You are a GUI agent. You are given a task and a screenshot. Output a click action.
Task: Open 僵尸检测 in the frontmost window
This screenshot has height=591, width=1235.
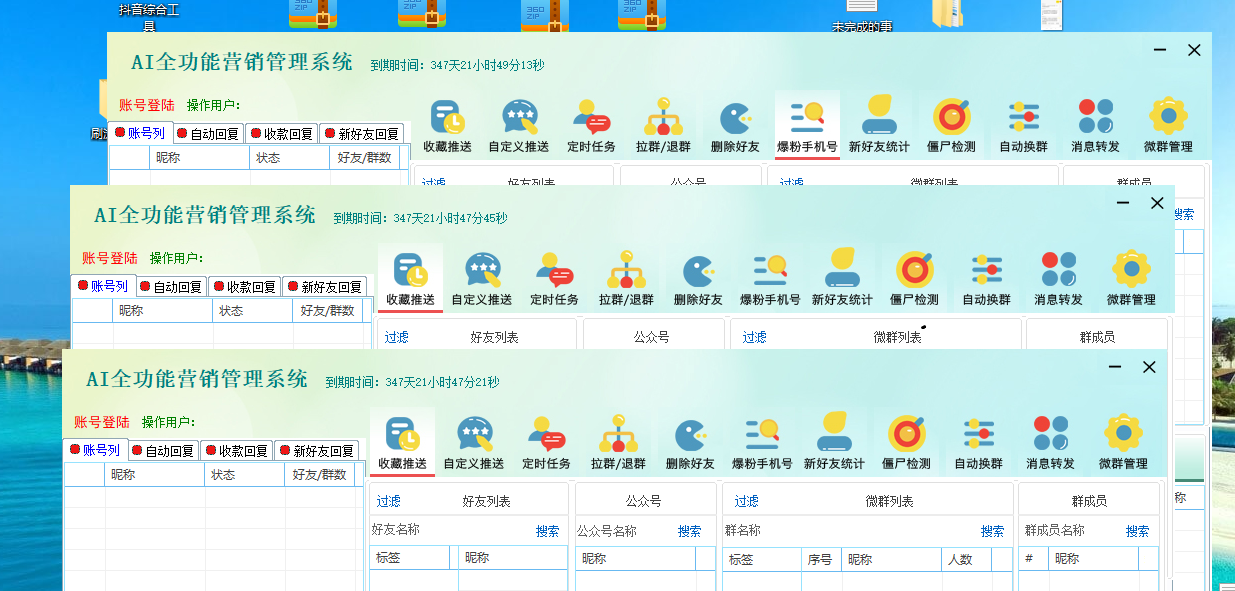[x=906, y=442]
